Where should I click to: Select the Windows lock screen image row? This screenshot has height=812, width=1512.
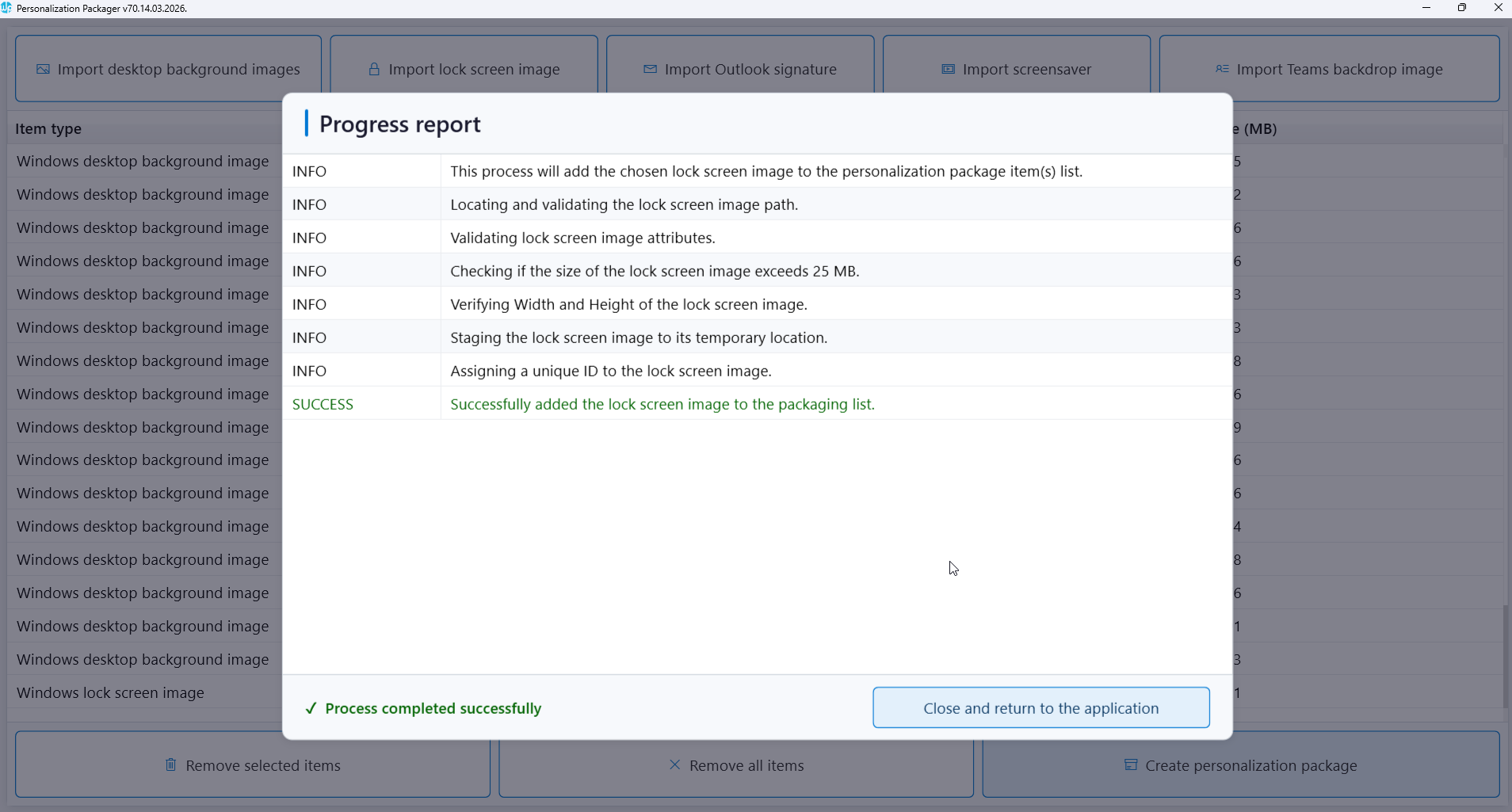point(111,693)
